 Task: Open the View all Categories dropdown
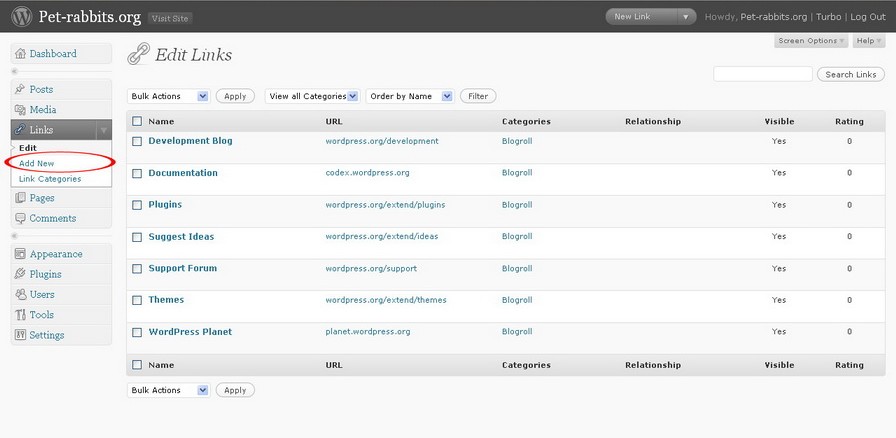pos(312,96)
